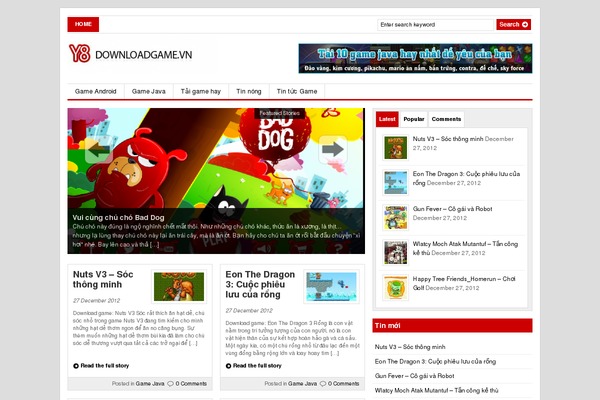Click arrow icon beside Nuts V3 Read the full story
This screenshot has width=600, height=400.
coord(76,366)
